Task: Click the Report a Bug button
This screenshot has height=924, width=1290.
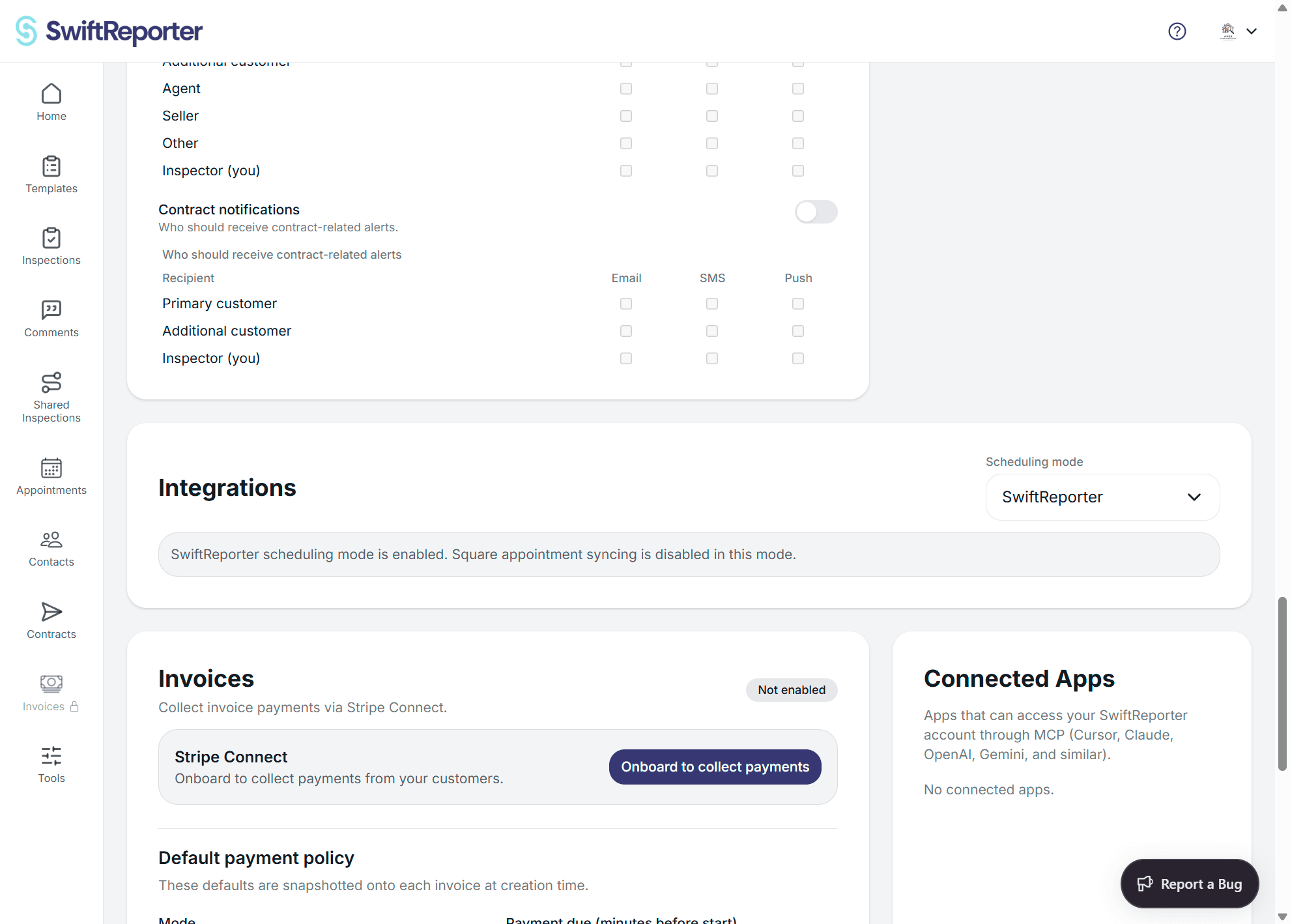Action: [x=1189, y=884]
